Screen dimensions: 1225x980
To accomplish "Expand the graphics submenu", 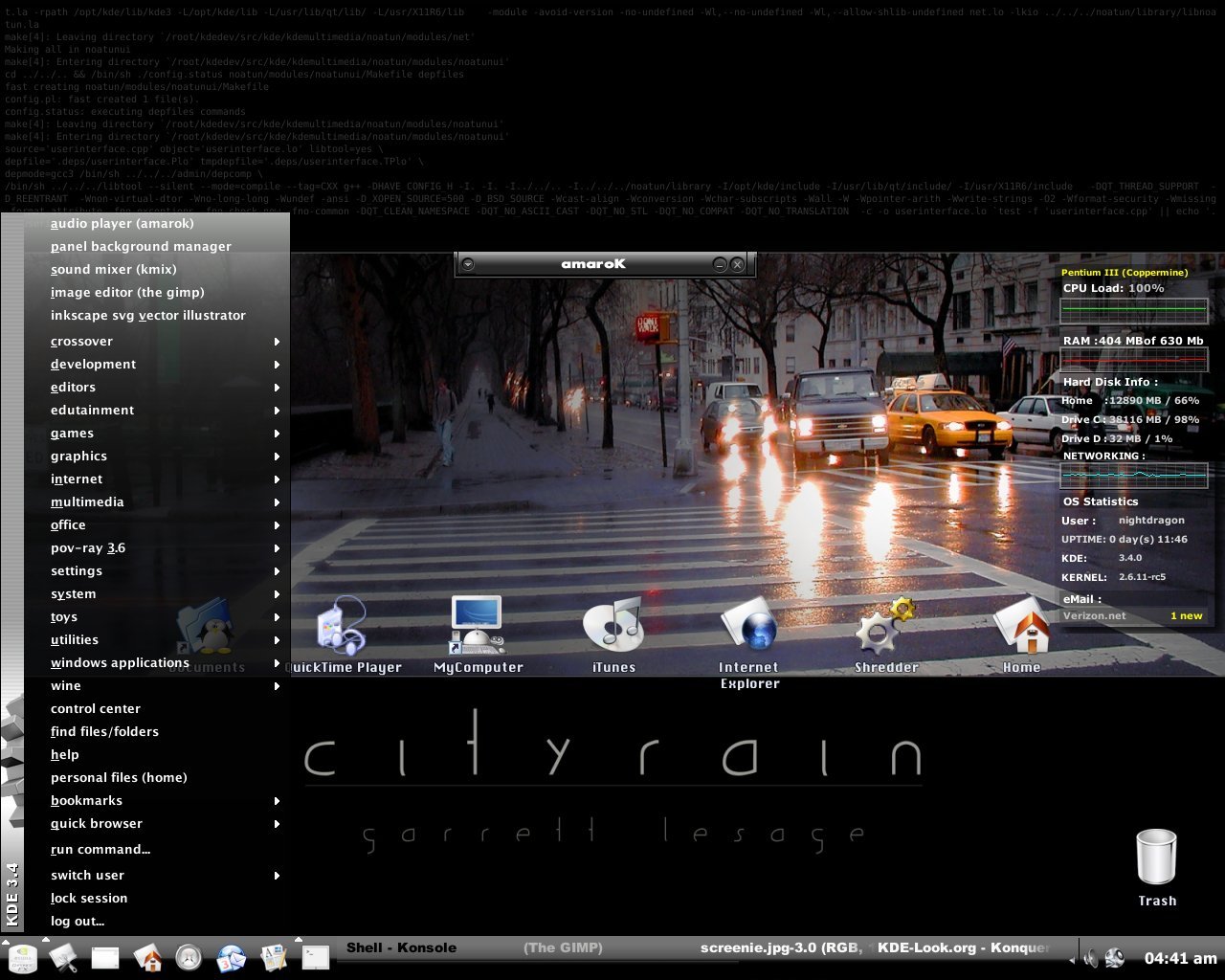I will pos(157,457).
